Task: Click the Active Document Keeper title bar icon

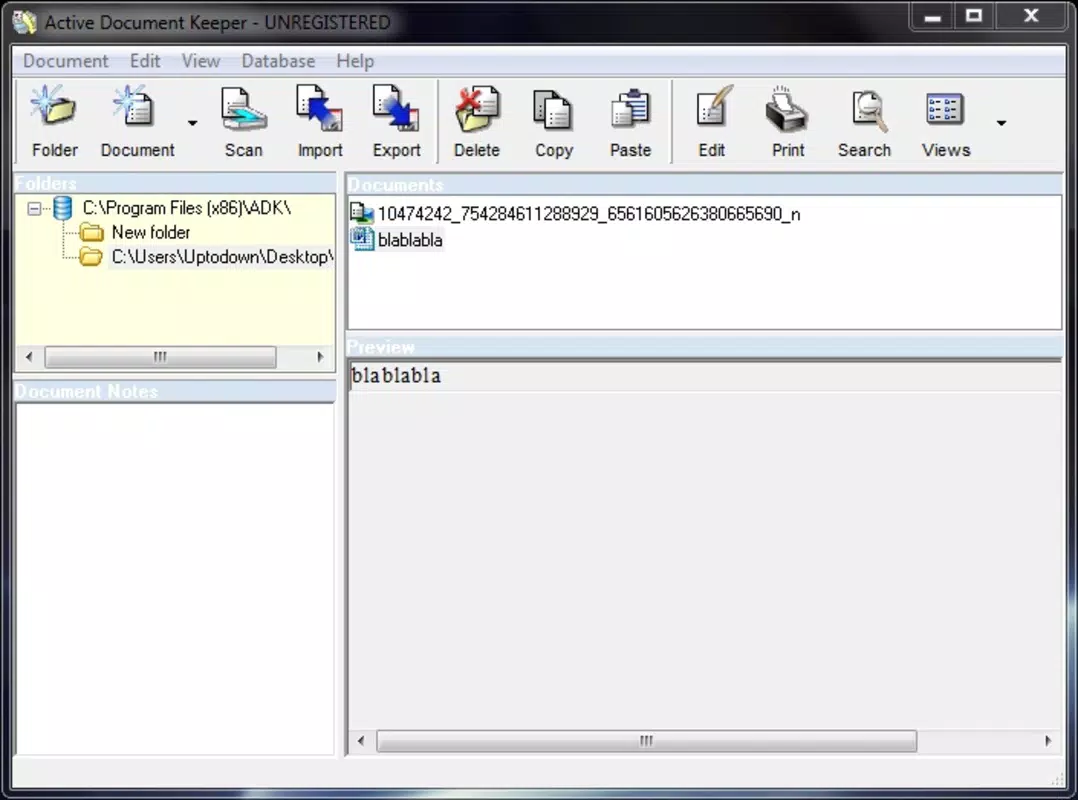Action: [x=25, y=22]
